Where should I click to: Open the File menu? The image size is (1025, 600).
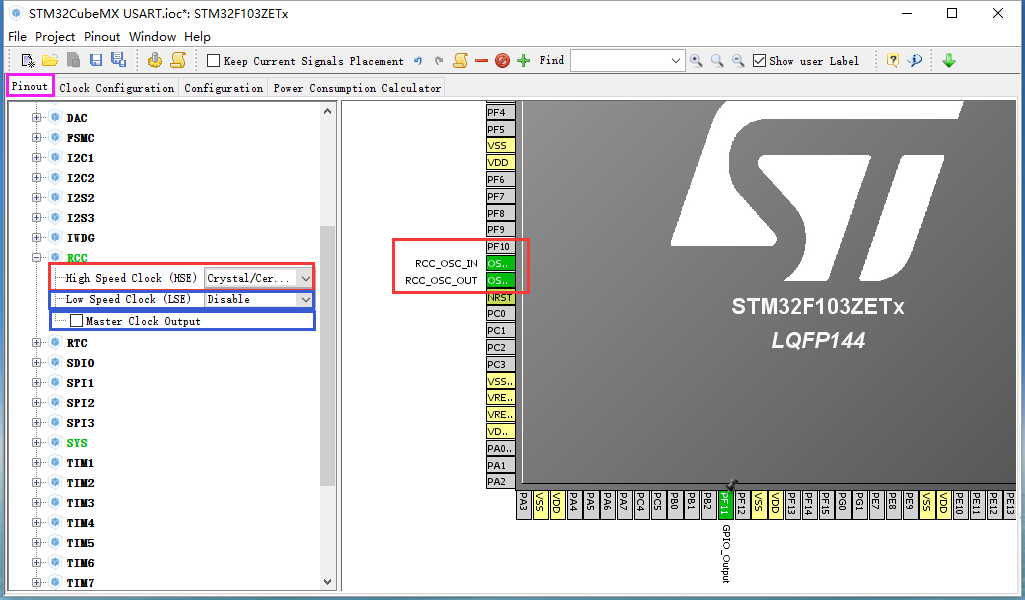[x=17, y=37]
